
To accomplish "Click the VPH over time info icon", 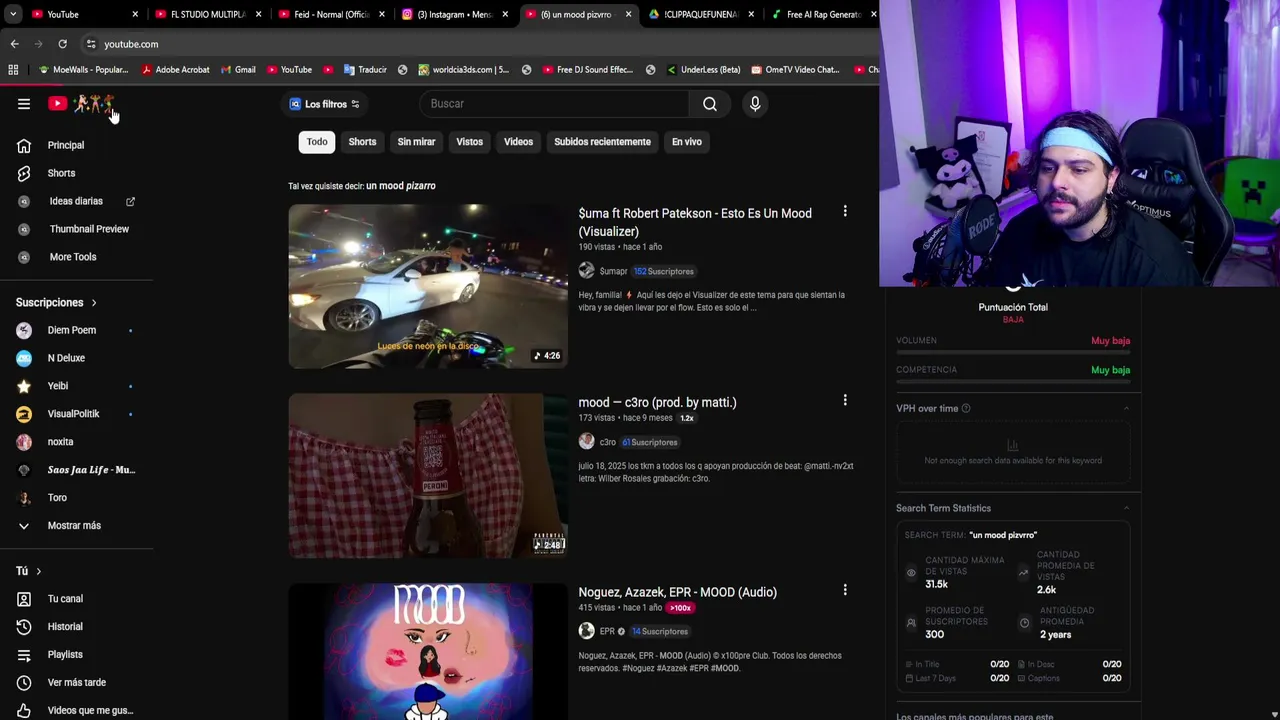I will point(965,408).
